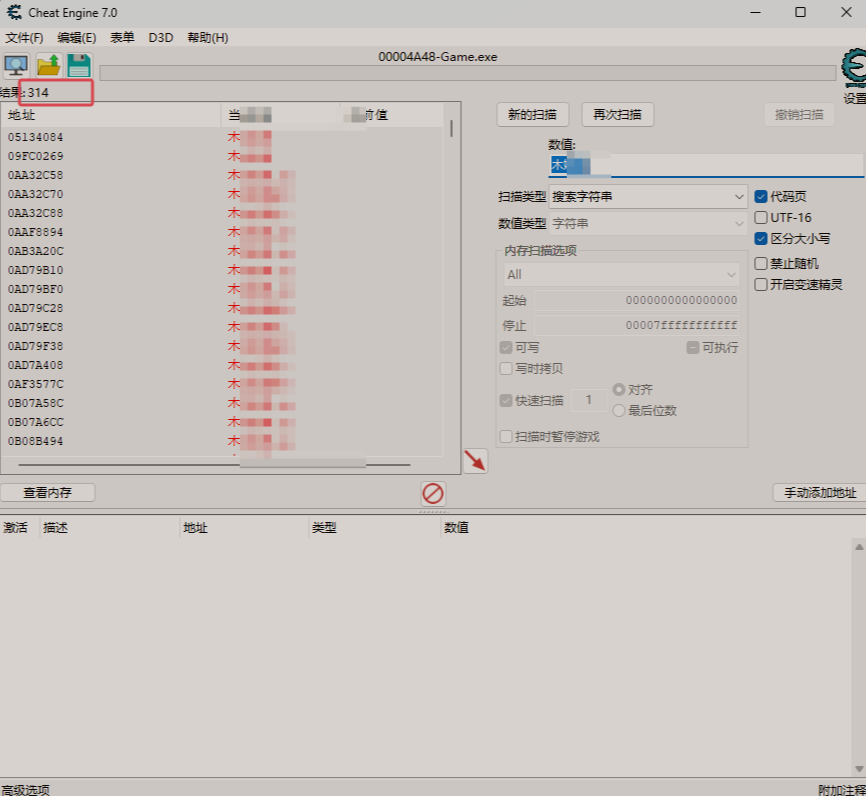Toggle the 代码页 checkbox
Screen dimensions: 866x796
coord(761,196)
